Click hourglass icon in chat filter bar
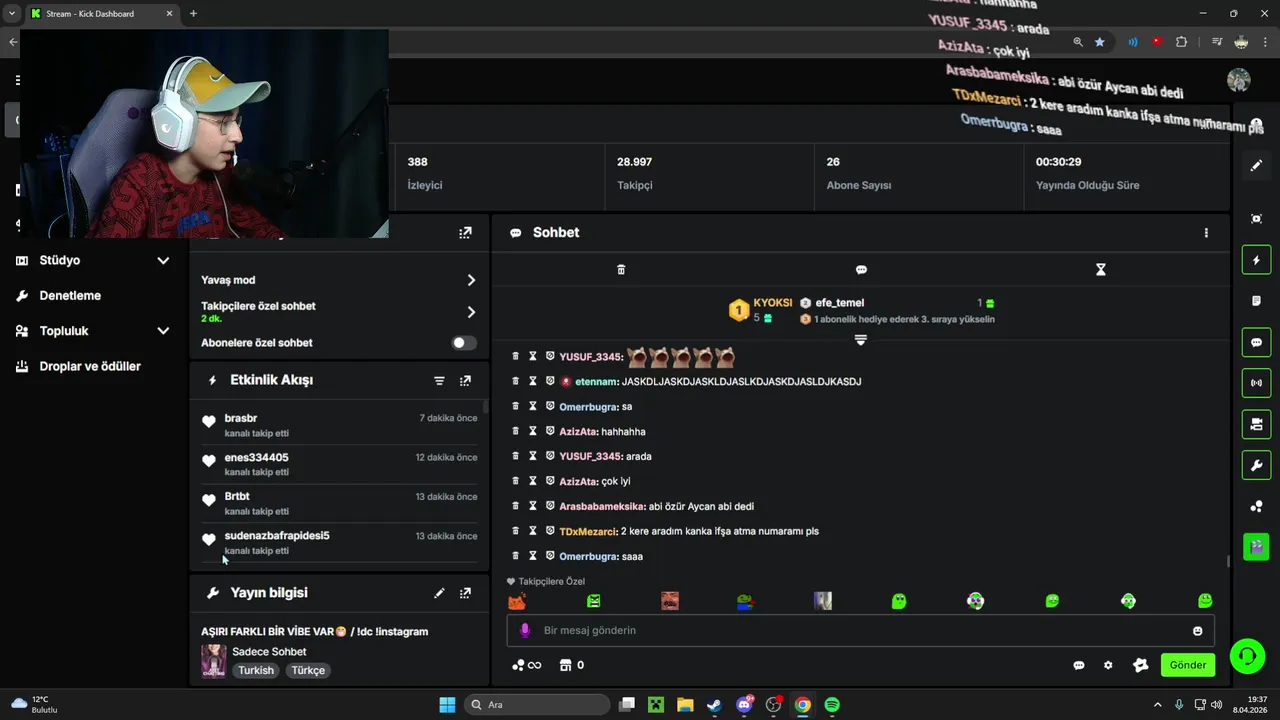Viewport: 1280px width, 720px height. click(x=1101, y=270)
